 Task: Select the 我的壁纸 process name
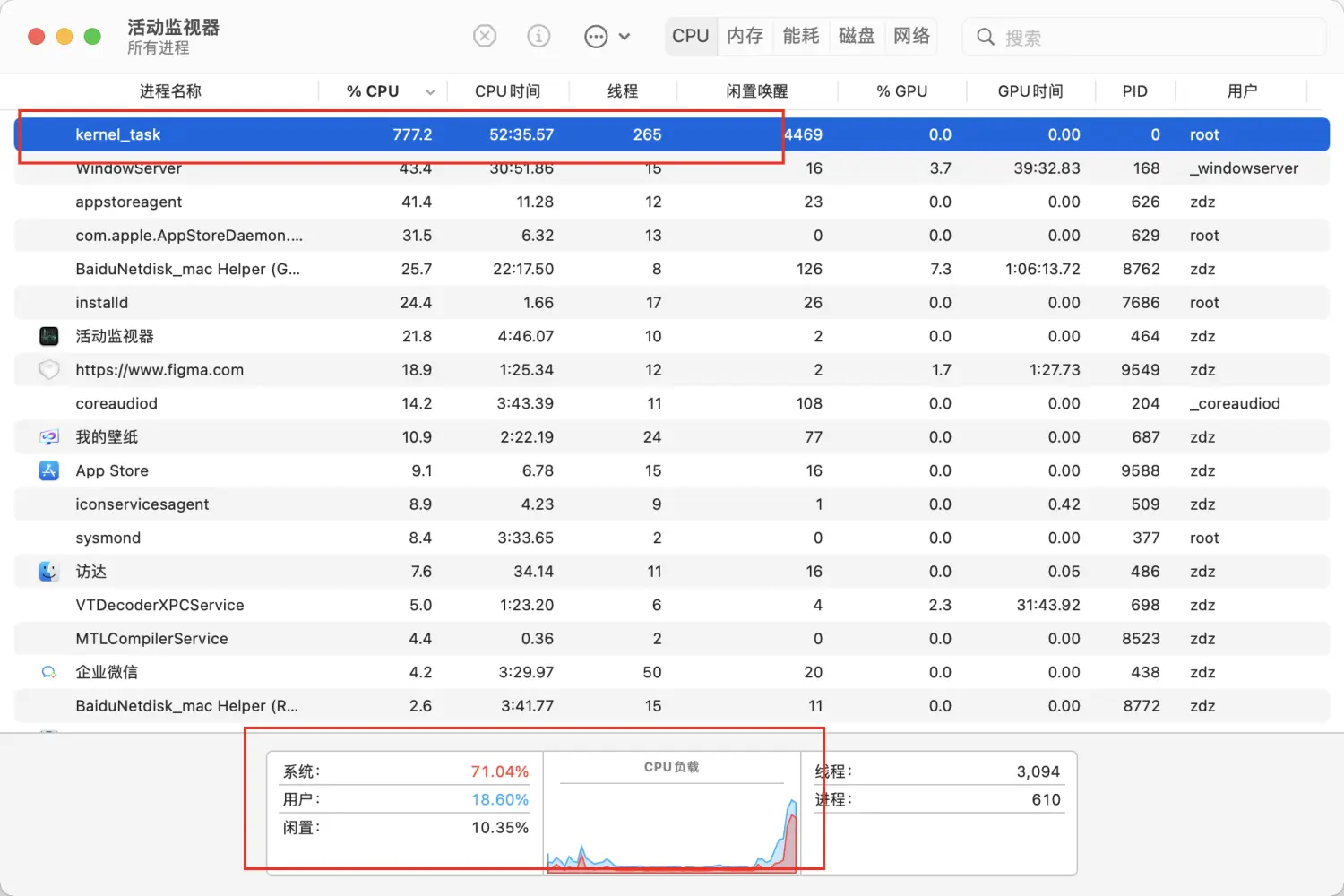click(107, 437)
